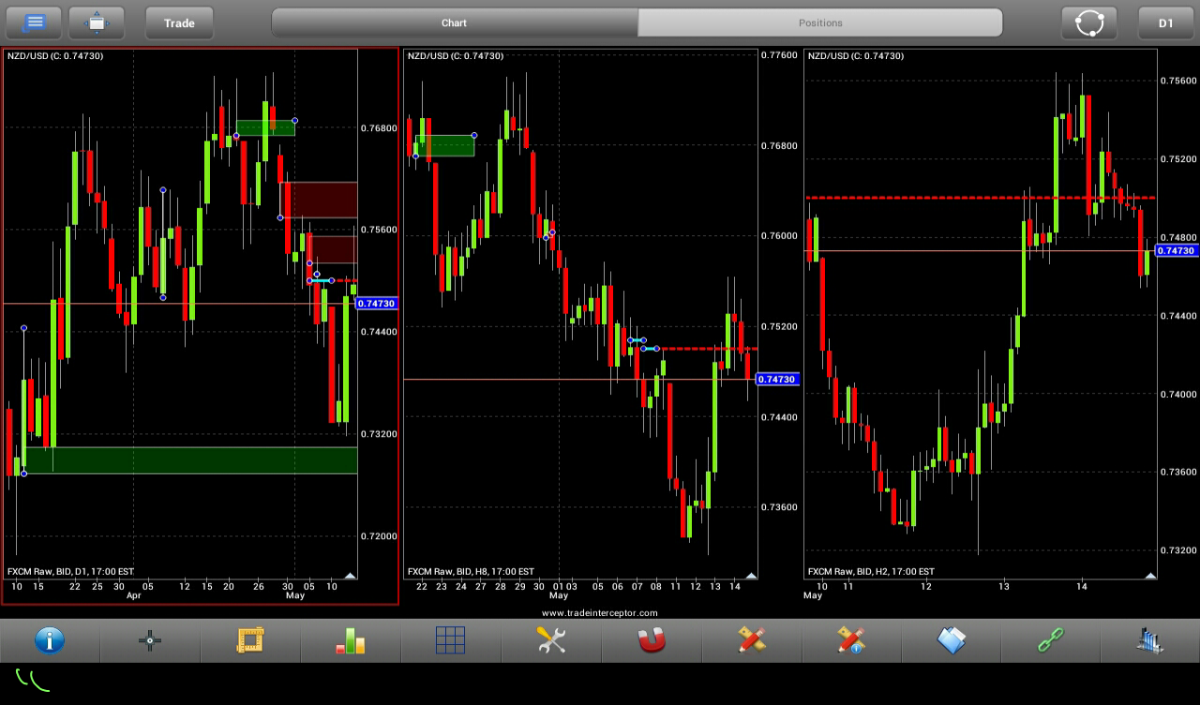Screen dimensions: 1200x705
Task: Tap the 0.74730 price tag on D1 chart
Action: pyautogui.click(x=377, y=303)
